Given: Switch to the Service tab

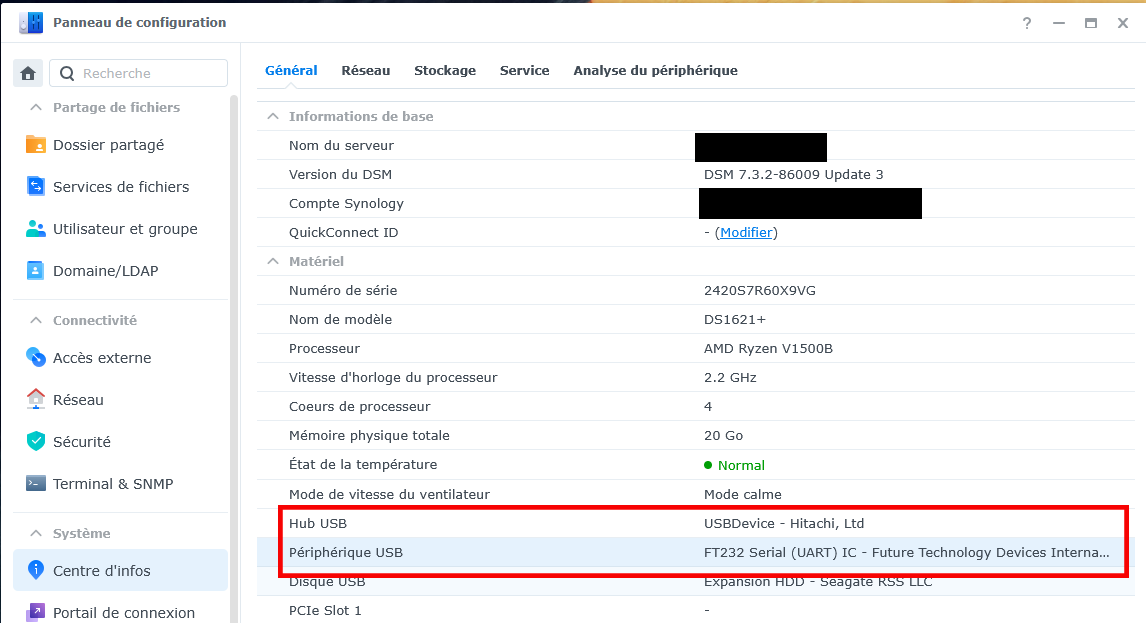Looking at the screenshot, I should pos(524,70).
